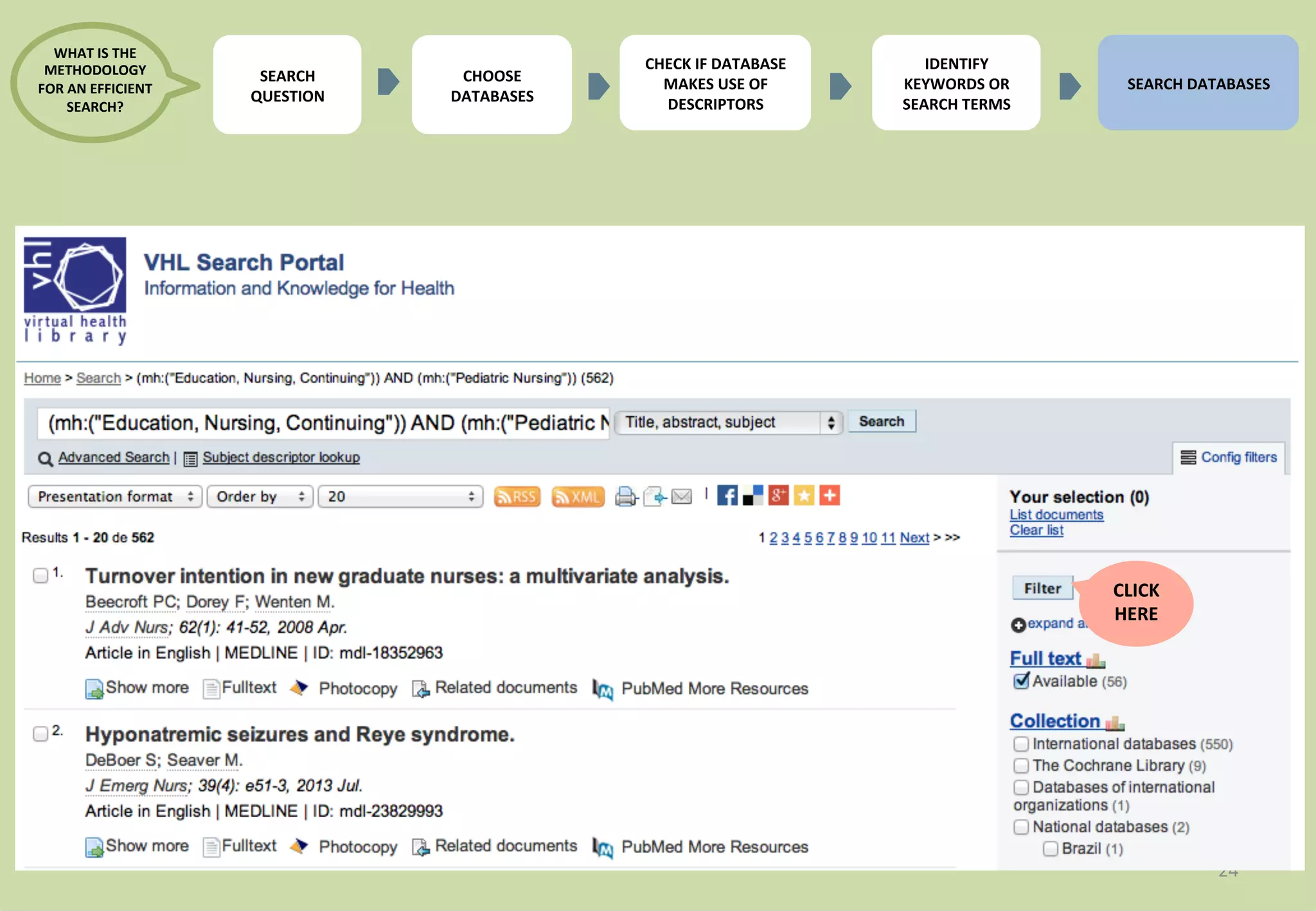Open the 20 results per page dropdown
This screenshot has height=911, width=1316.
pos(400,497)
